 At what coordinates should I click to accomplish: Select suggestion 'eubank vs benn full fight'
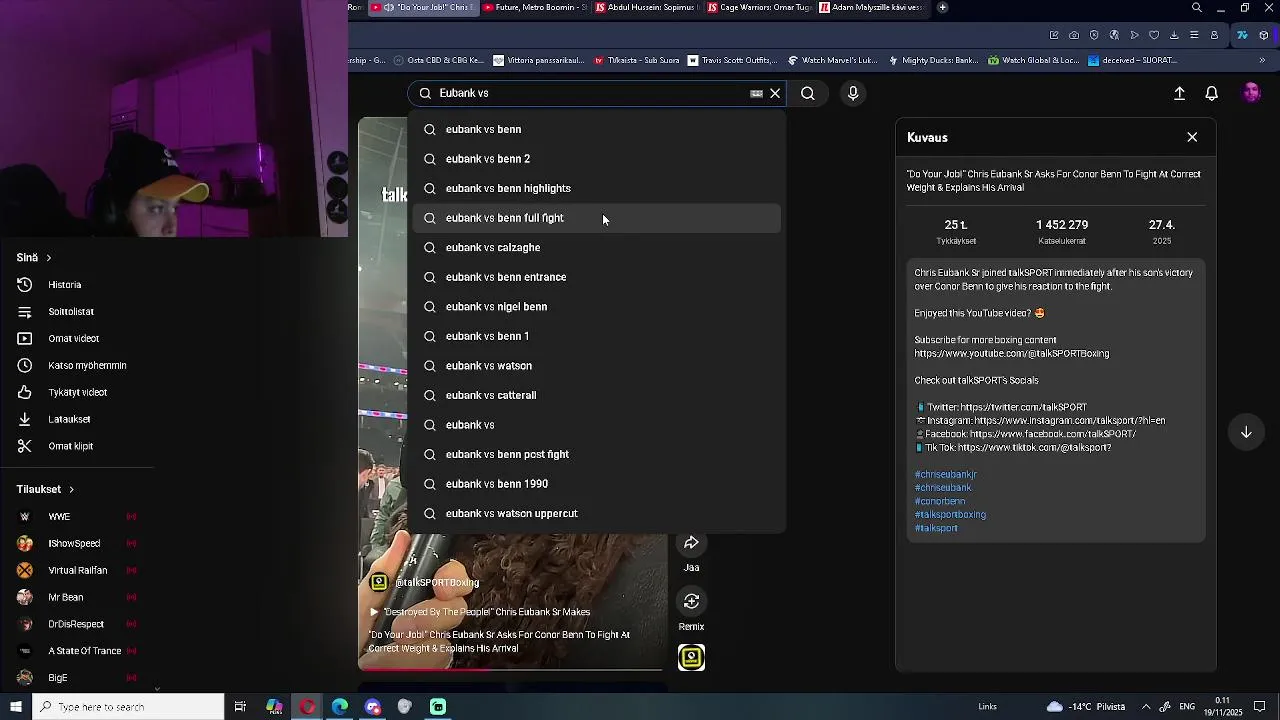click(596, 218)
